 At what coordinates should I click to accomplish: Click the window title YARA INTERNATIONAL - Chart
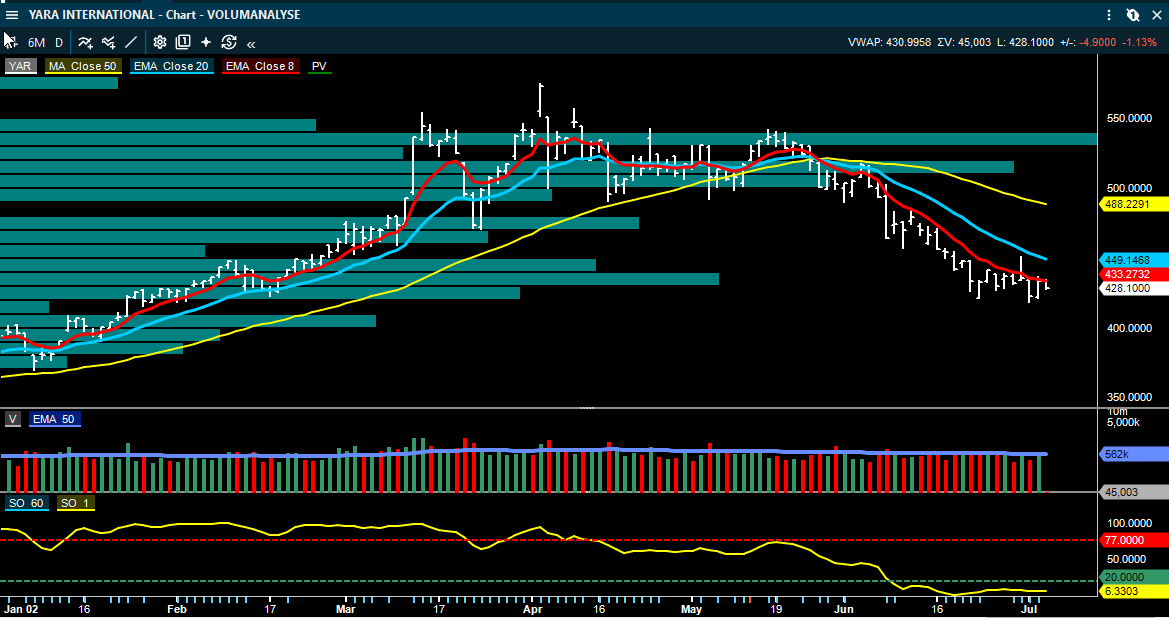point(164,15)
